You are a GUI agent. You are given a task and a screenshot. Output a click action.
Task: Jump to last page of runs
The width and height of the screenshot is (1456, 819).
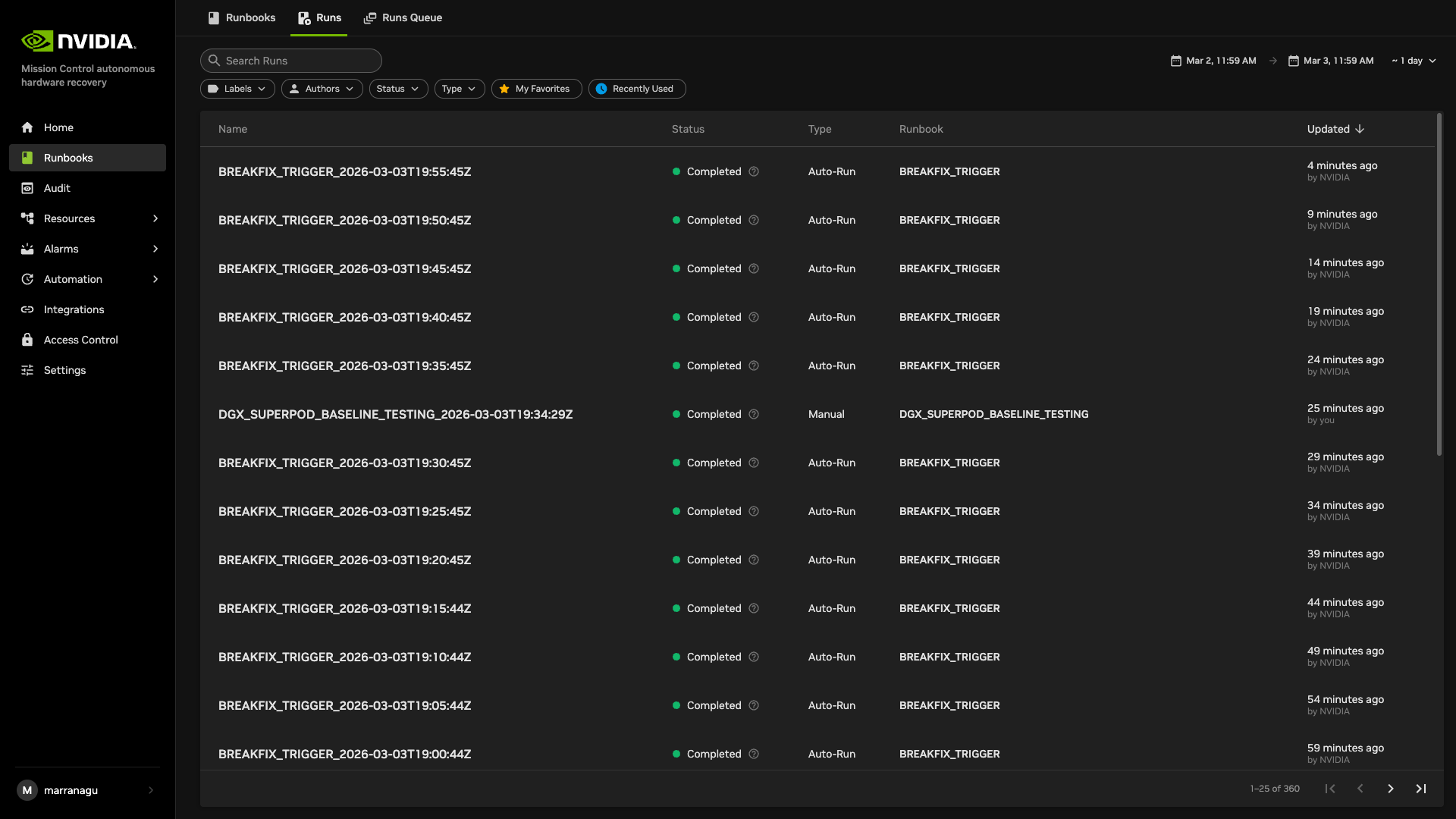(x=1421, y=789)
